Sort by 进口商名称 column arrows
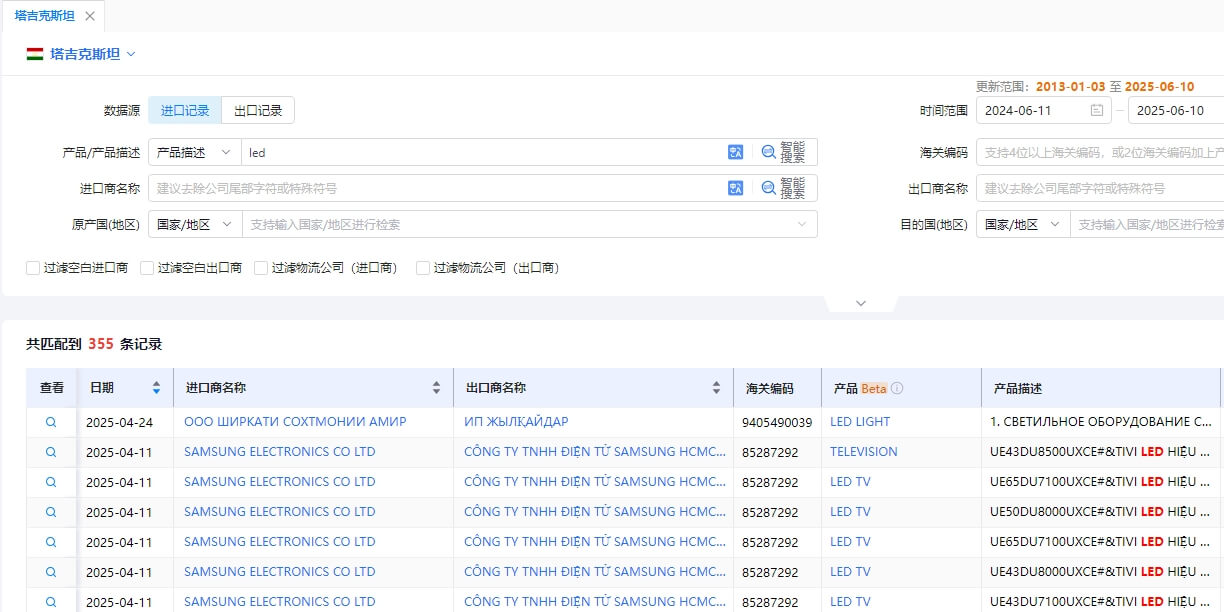The width and height of the screenshot is (1224, 612). pyautogui.click(x=436, y=388)
